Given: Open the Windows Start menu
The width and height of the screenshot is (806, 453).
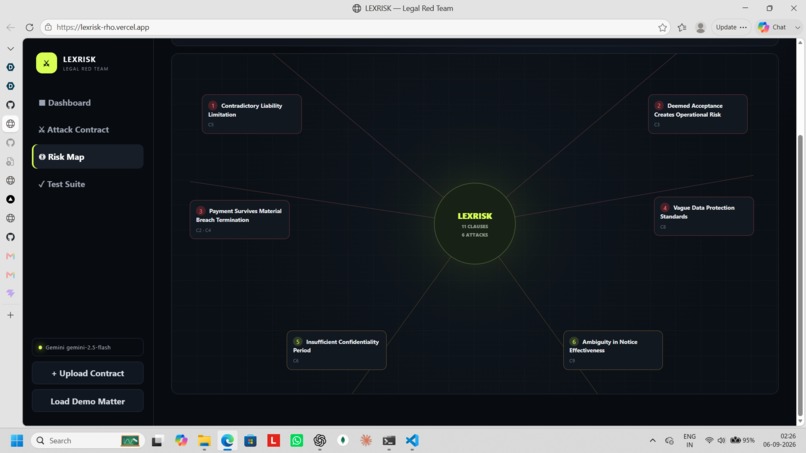Looking at the screenshot, I should coord(17,441).
